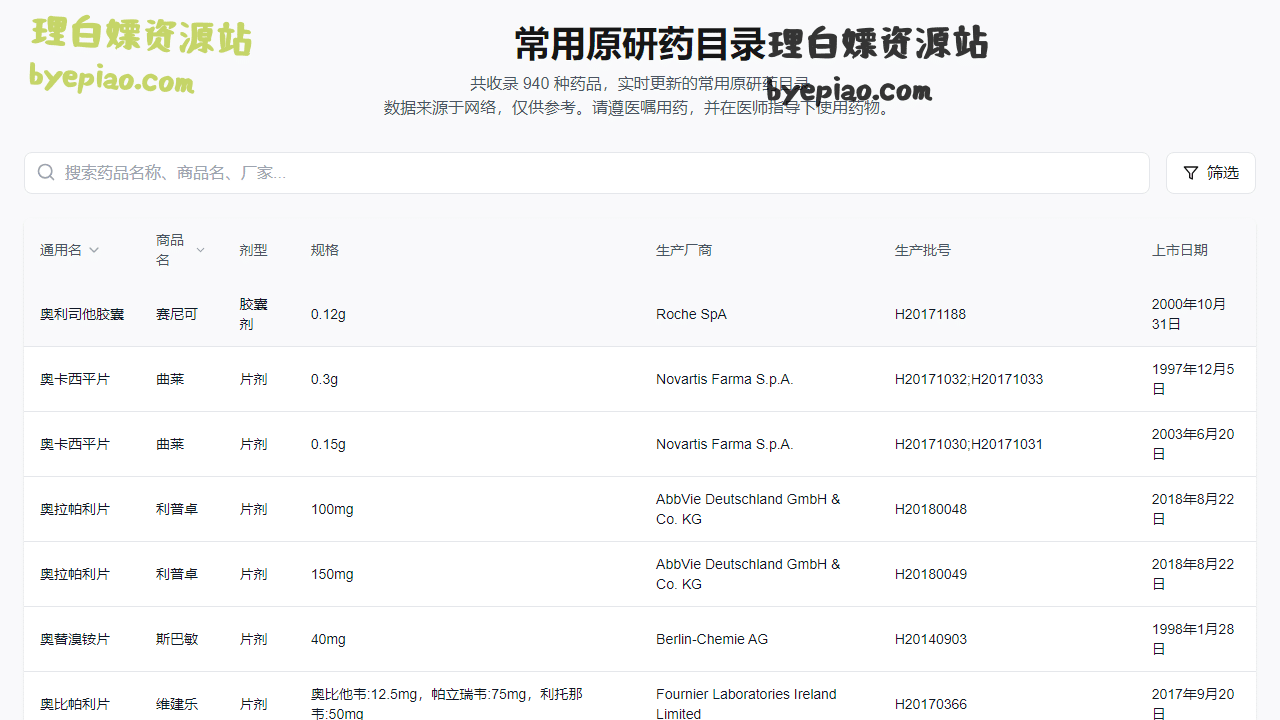Click the search magnifier icon
This screenshot has height=720, width=1280.
(46, 173)
